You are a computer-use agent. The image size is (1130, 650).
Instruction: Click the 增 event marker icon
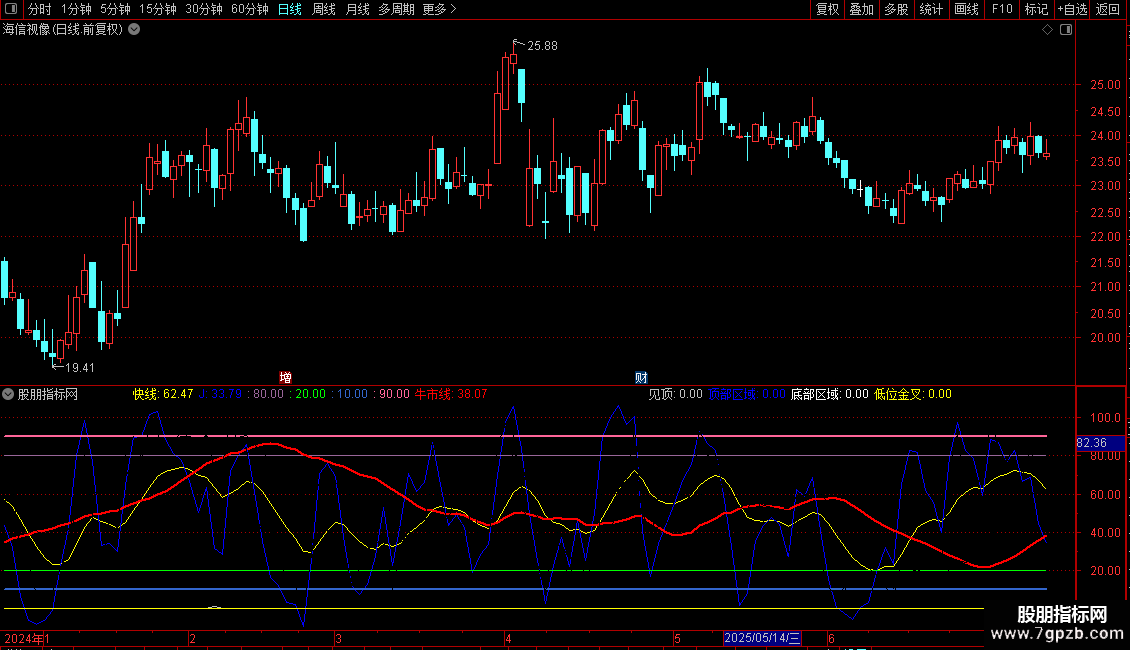coord(285,378)
